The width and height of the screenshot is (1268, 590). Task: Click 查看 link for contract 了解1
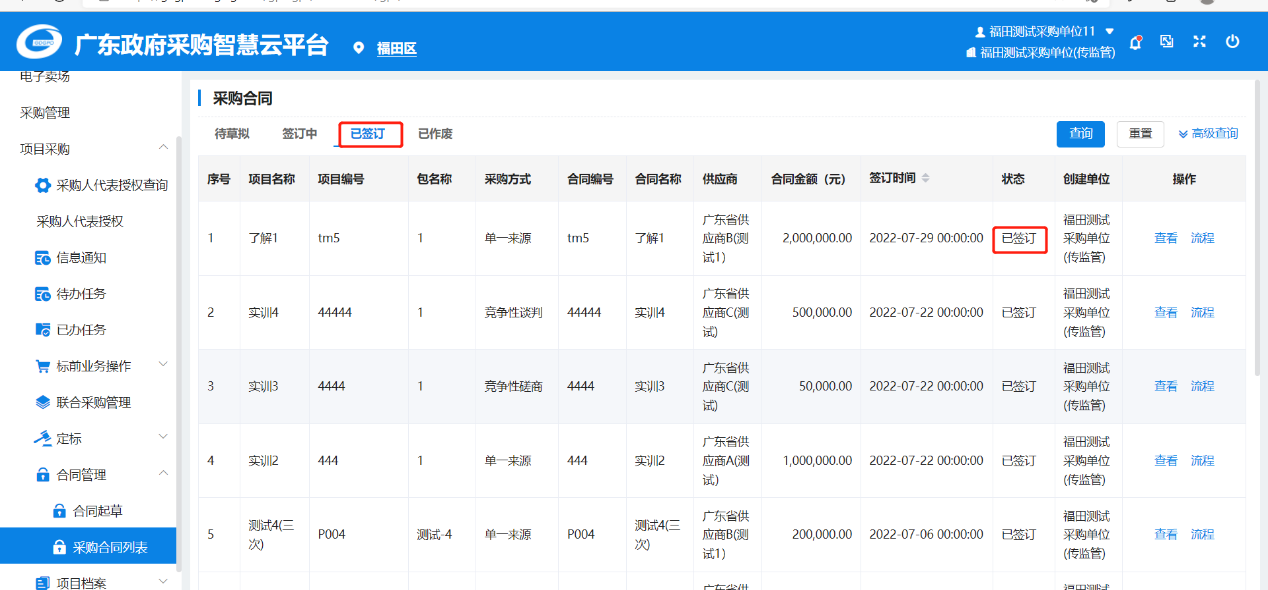coord(1165,239)
